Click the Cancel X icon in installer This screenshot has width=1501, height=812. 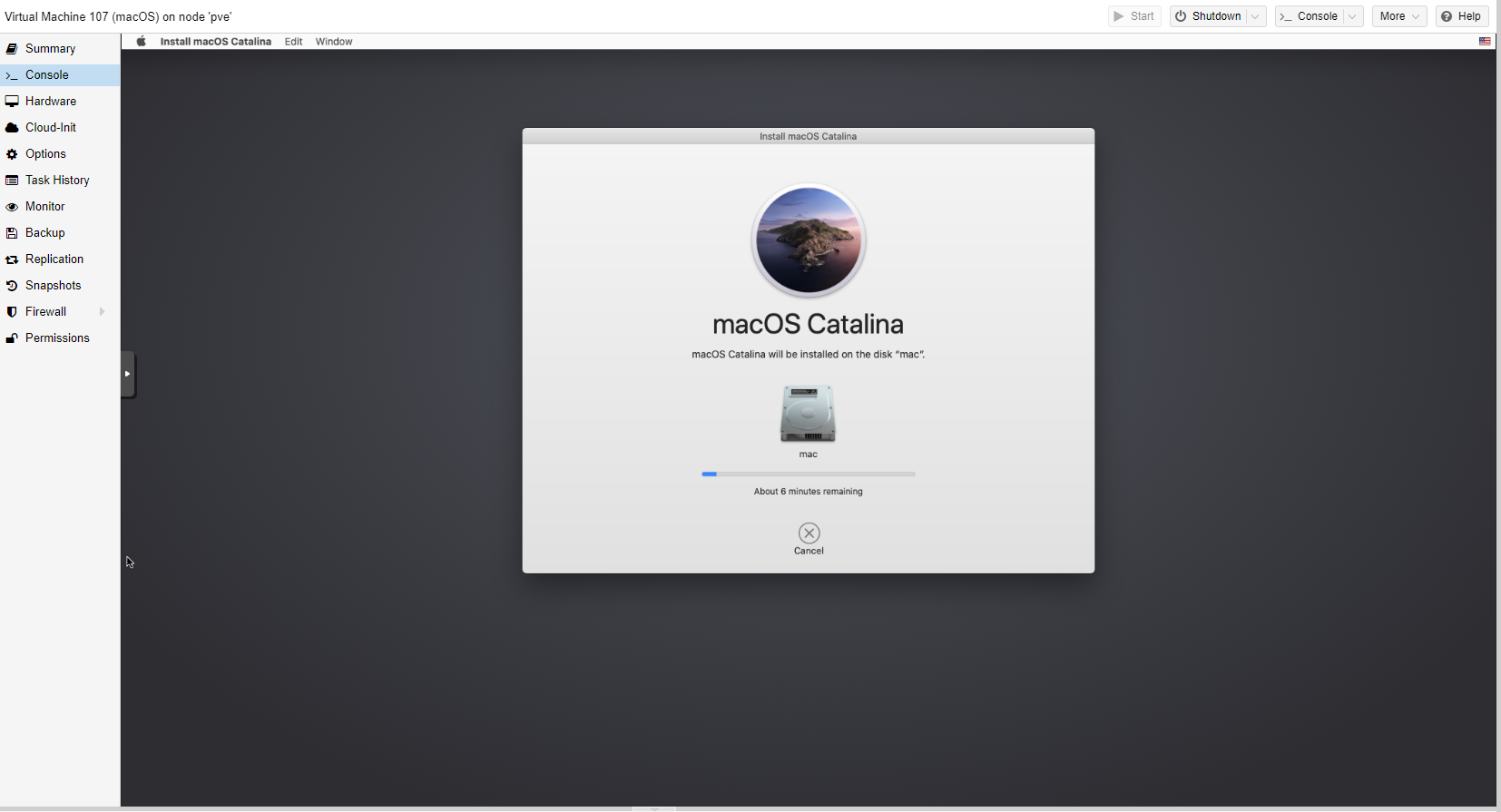point(809,533)
